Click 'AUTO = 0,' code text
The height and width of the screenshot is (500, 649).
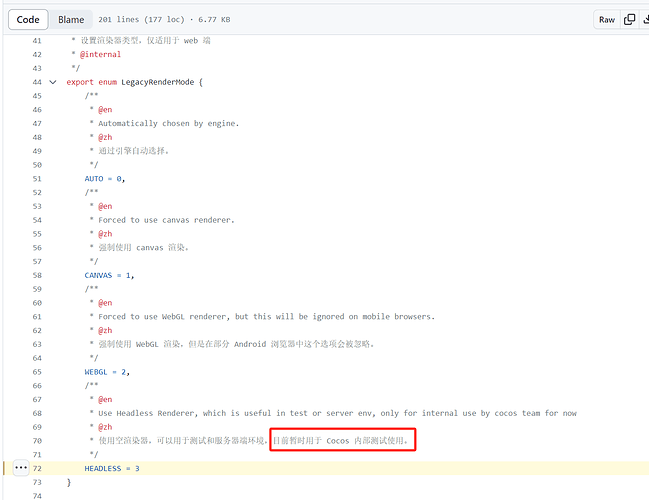105,179
